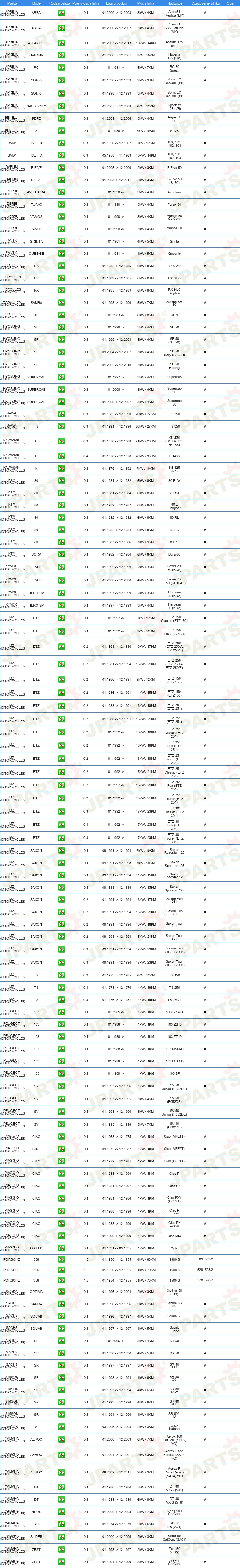Click the fuel icon in the Fantic GRINTA row

pos(61,242)
